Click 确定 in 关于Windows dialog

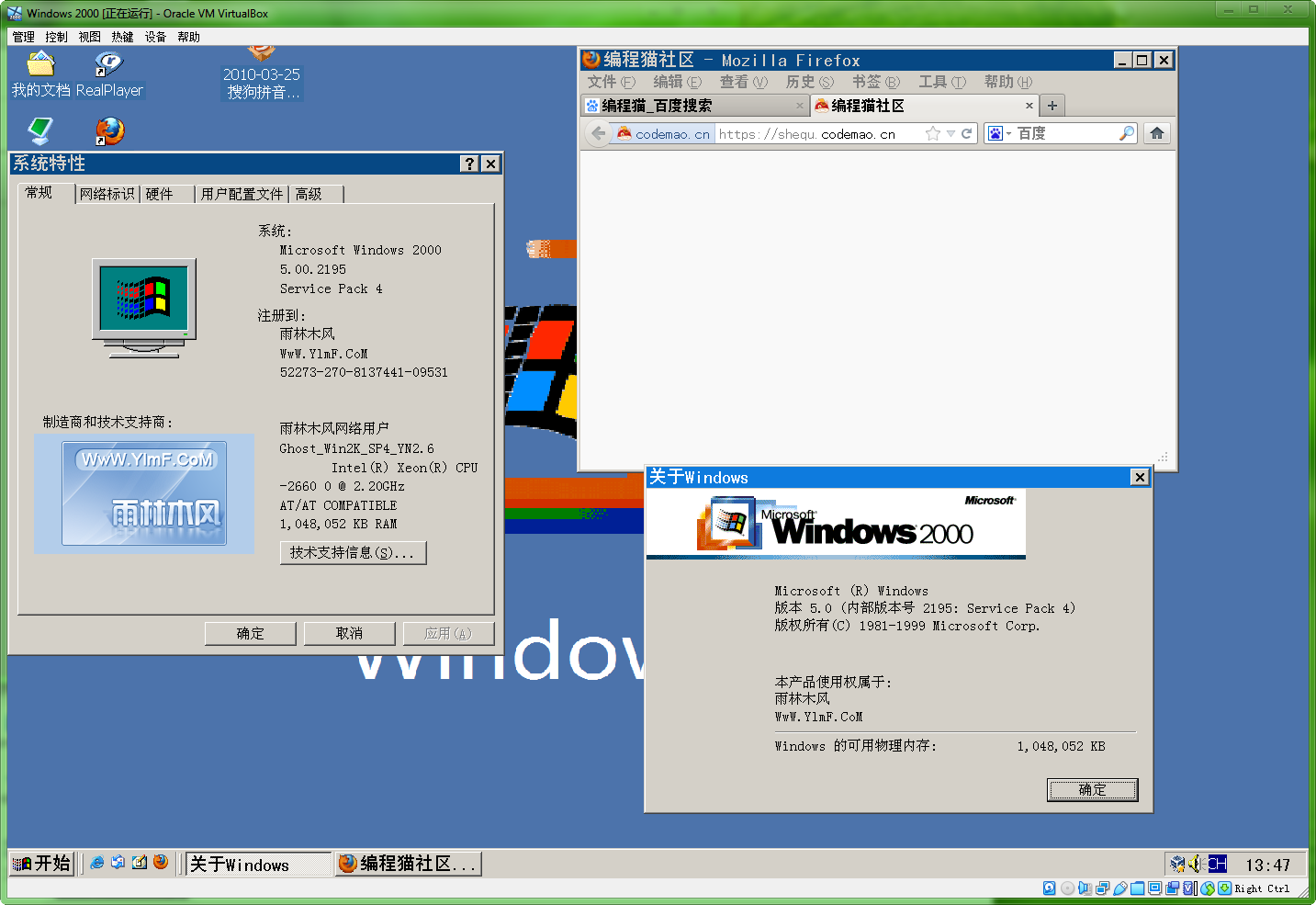tap(1093, 789)
